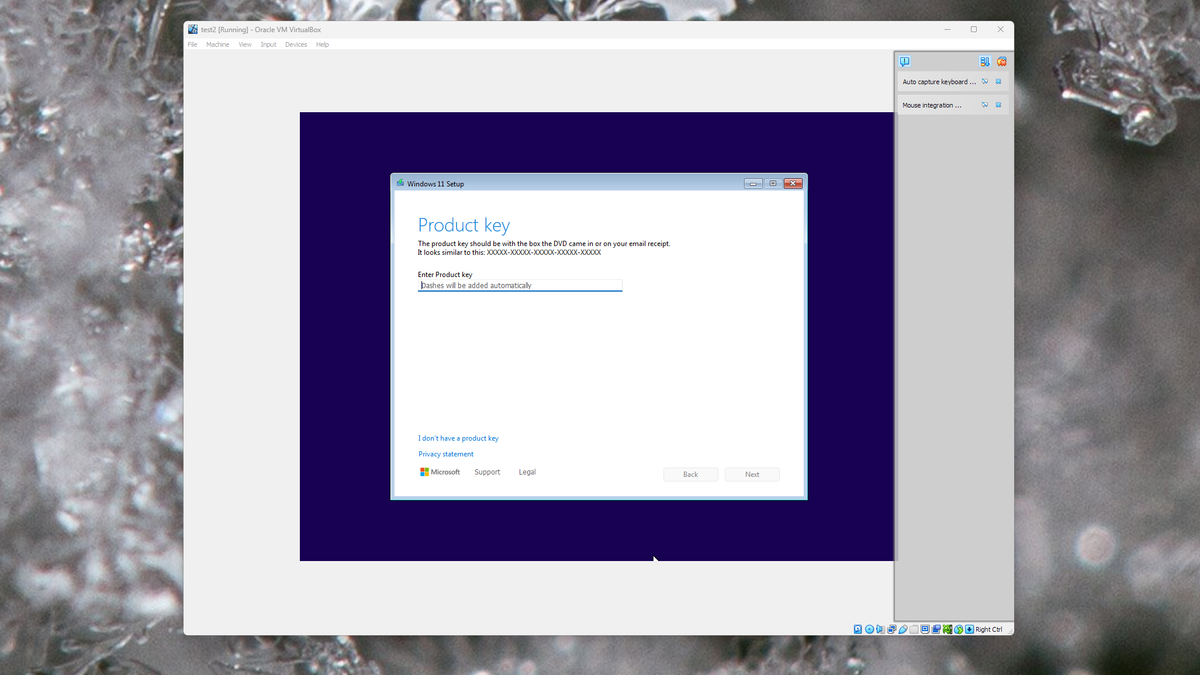Click inside the Enter Product key field
The height and width of the screenshot is (675, 1200).
520,285
